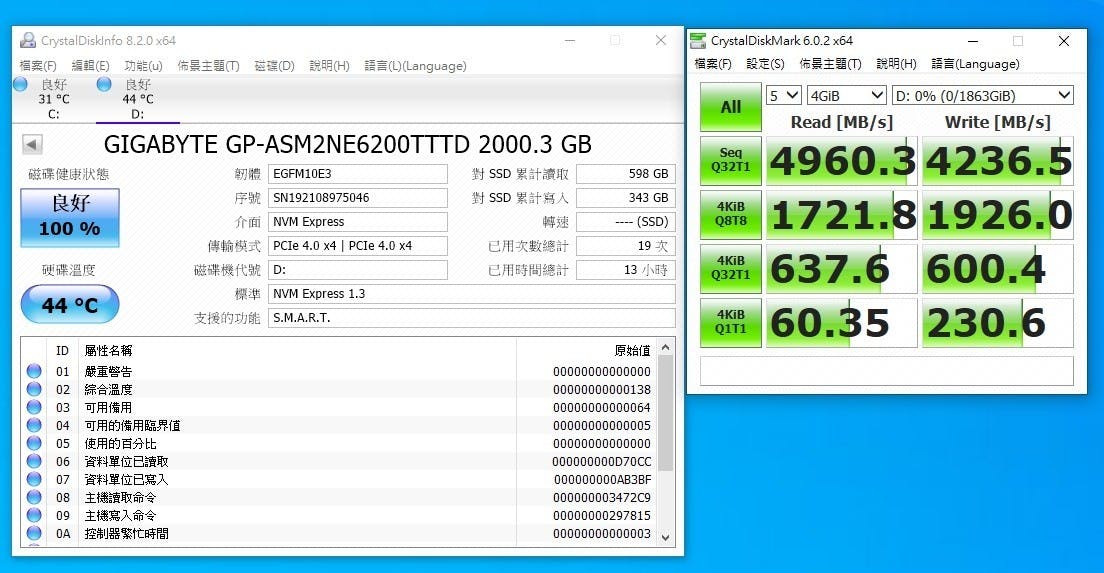Click the 44 °C temperature button
1104x573 pixels.
tap(70, 305)
